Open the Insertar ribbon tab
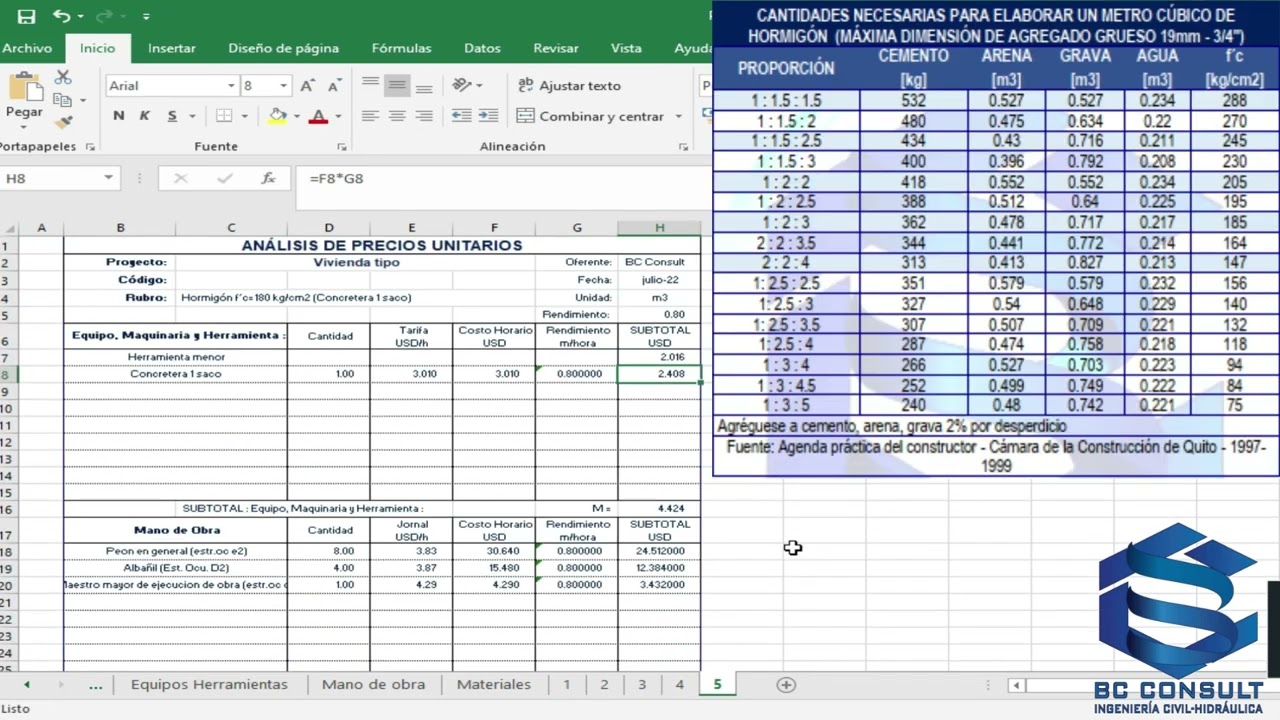1280x720 pixels. coord(172,48)
